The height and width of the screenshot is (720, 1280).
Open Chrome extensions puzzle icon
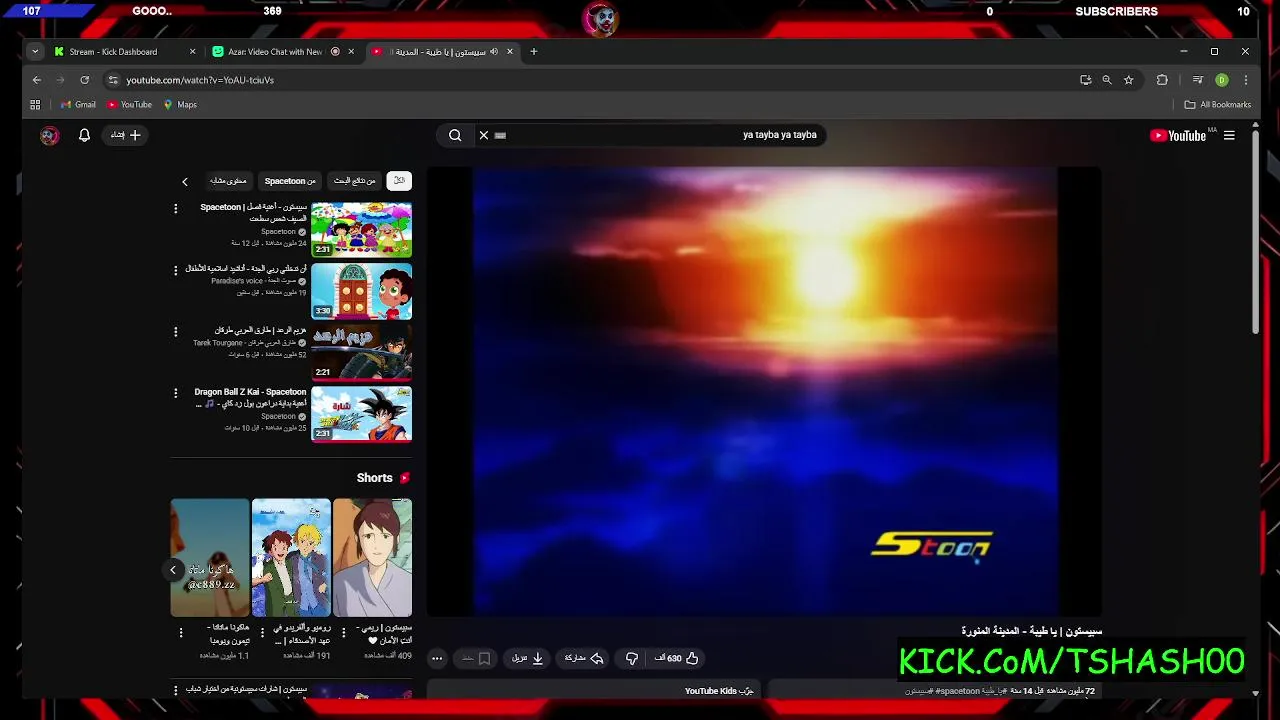tap(1162, 80)
